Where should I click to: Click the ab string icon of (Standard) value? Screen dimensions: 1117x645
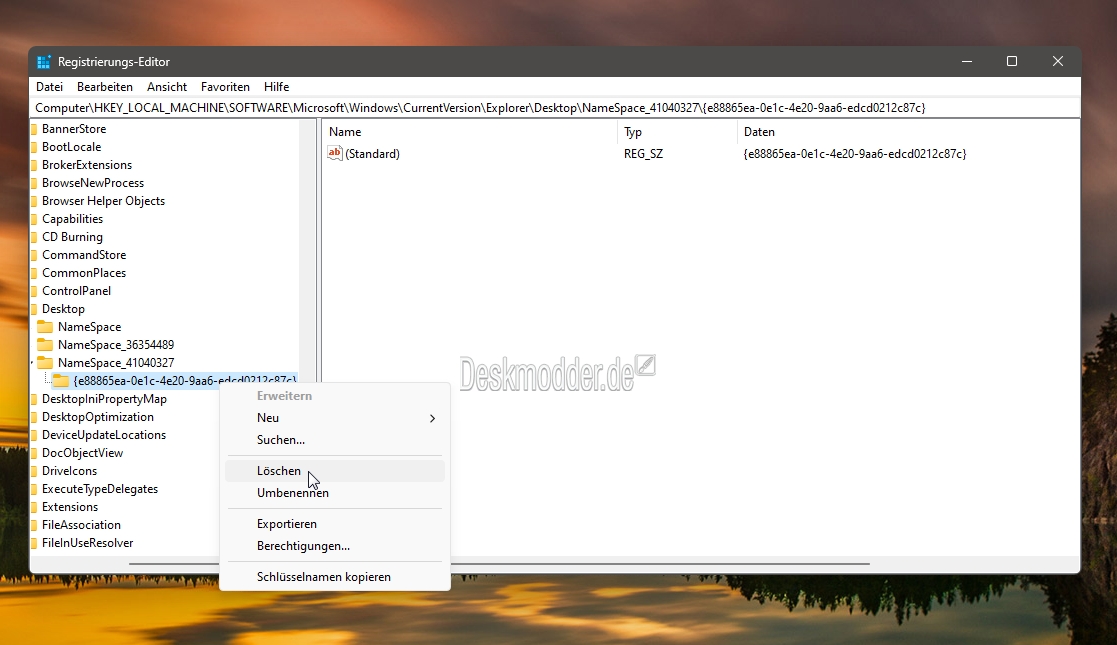[x=335, y=153]
